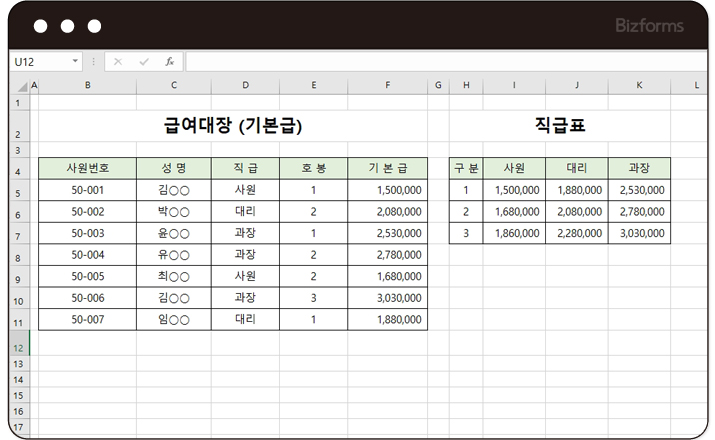
Task: Click 호봉 cell 3 for 50-006
Action: tap(314, 298)
